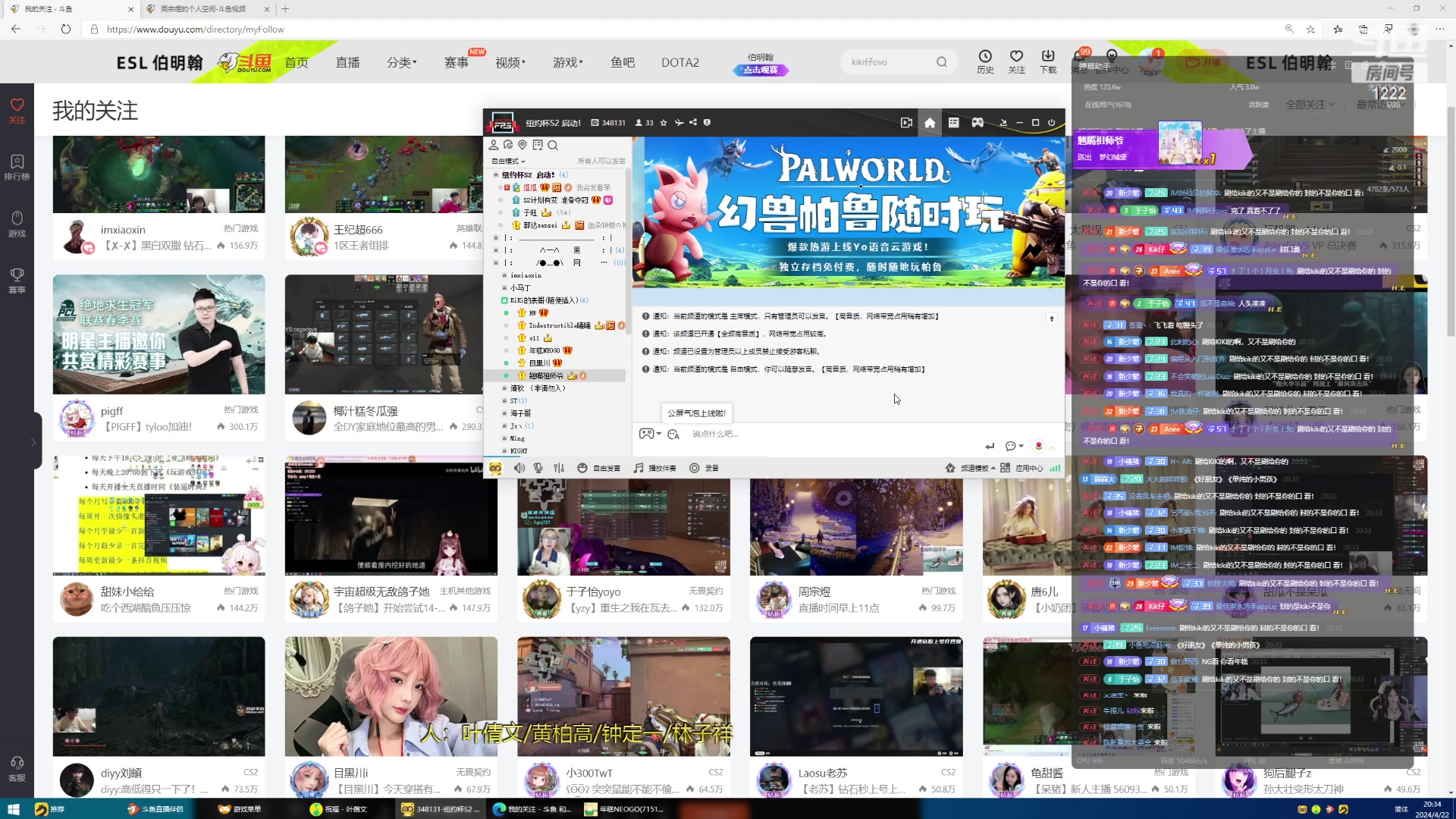
Task: Open the 海子哥 sub-channel
Action: pos(520,413)
